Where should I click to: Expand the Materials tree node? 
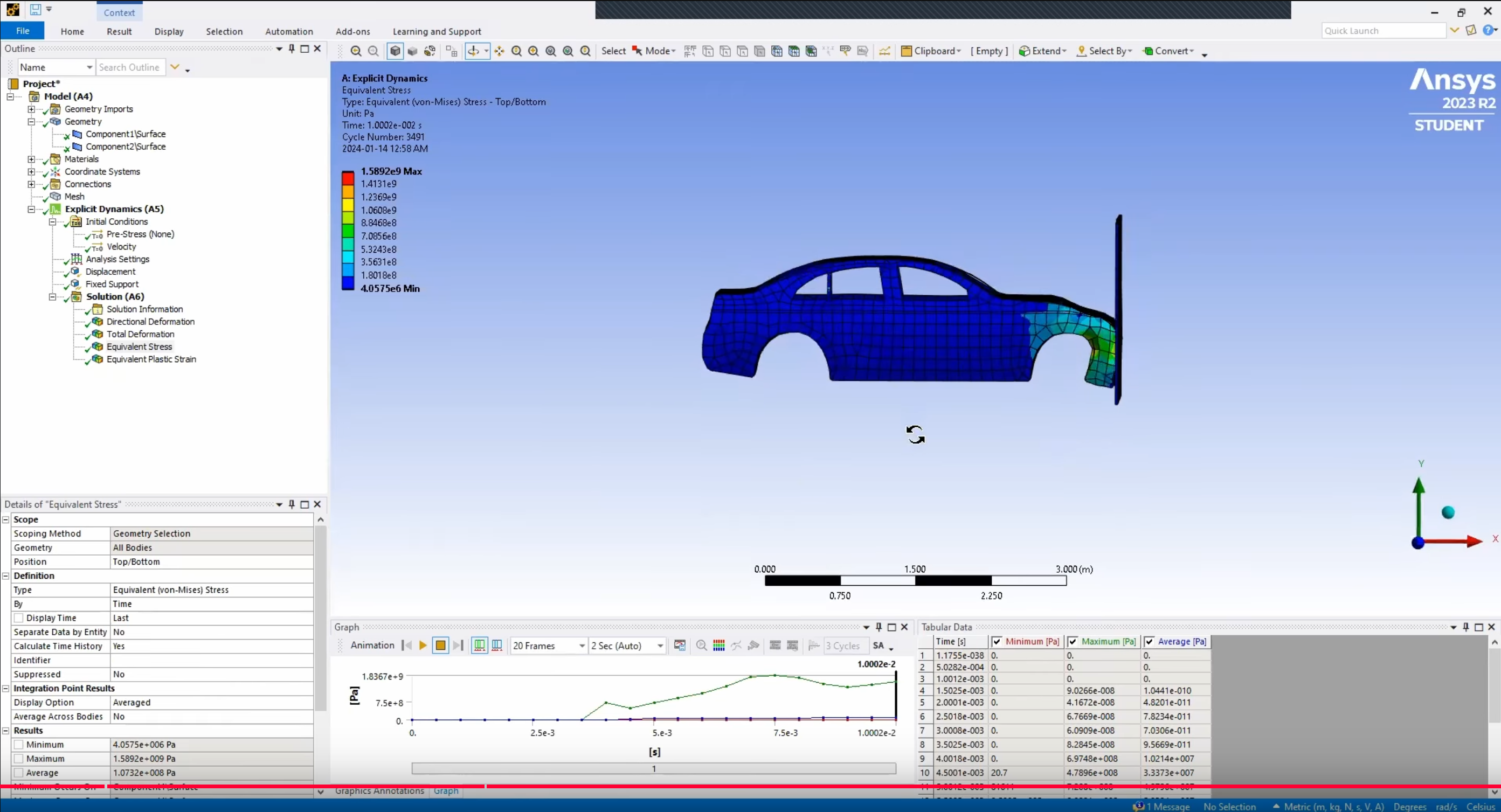pyautogui.click(x=31, y=159)
